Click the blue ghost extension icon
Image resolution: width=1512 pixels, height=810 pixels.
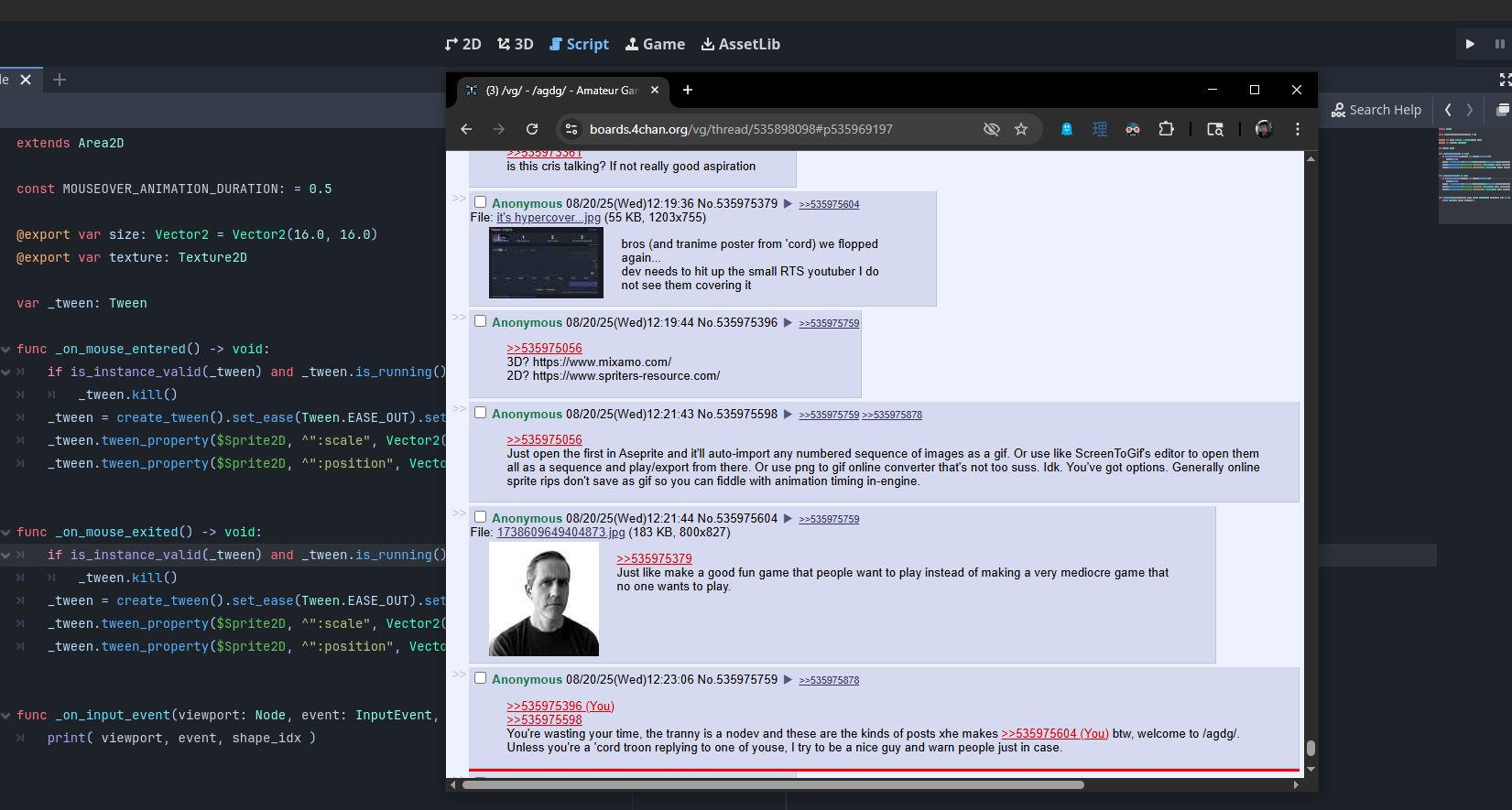(1067, 129)
